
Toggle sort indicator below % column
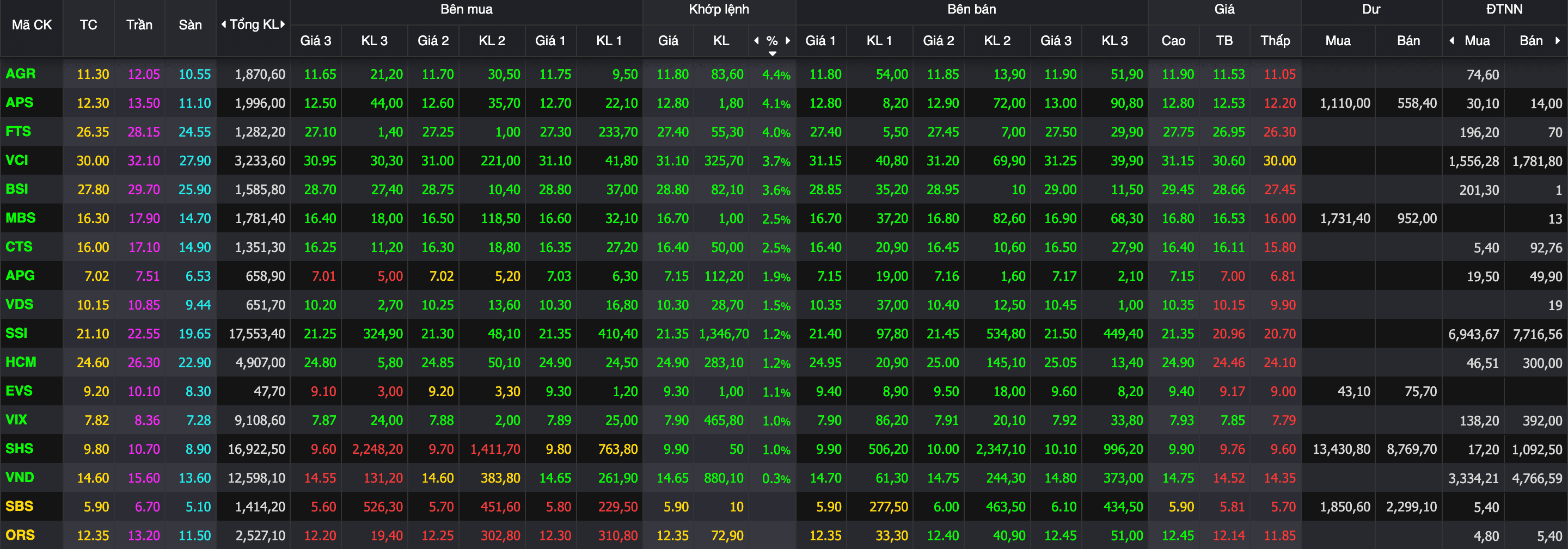pyautogui.click(x=773, y=53)
